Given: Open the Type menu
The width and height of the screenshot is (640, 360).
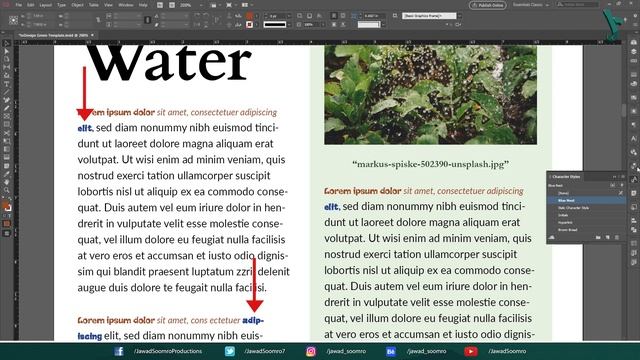Looking at the screenshot, I should click(61, 5).
